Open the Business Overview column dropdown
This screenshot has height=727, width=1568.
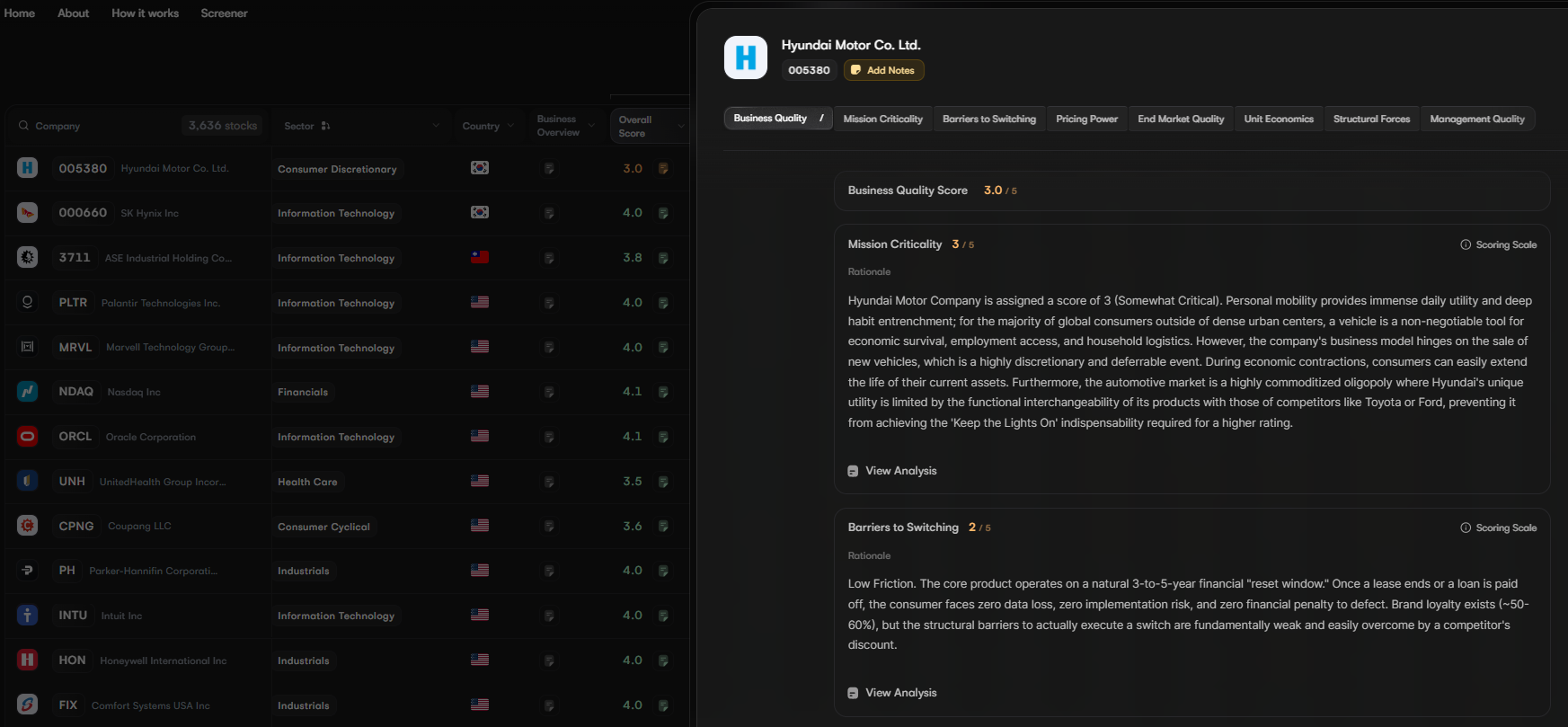(x=591, y=126)
